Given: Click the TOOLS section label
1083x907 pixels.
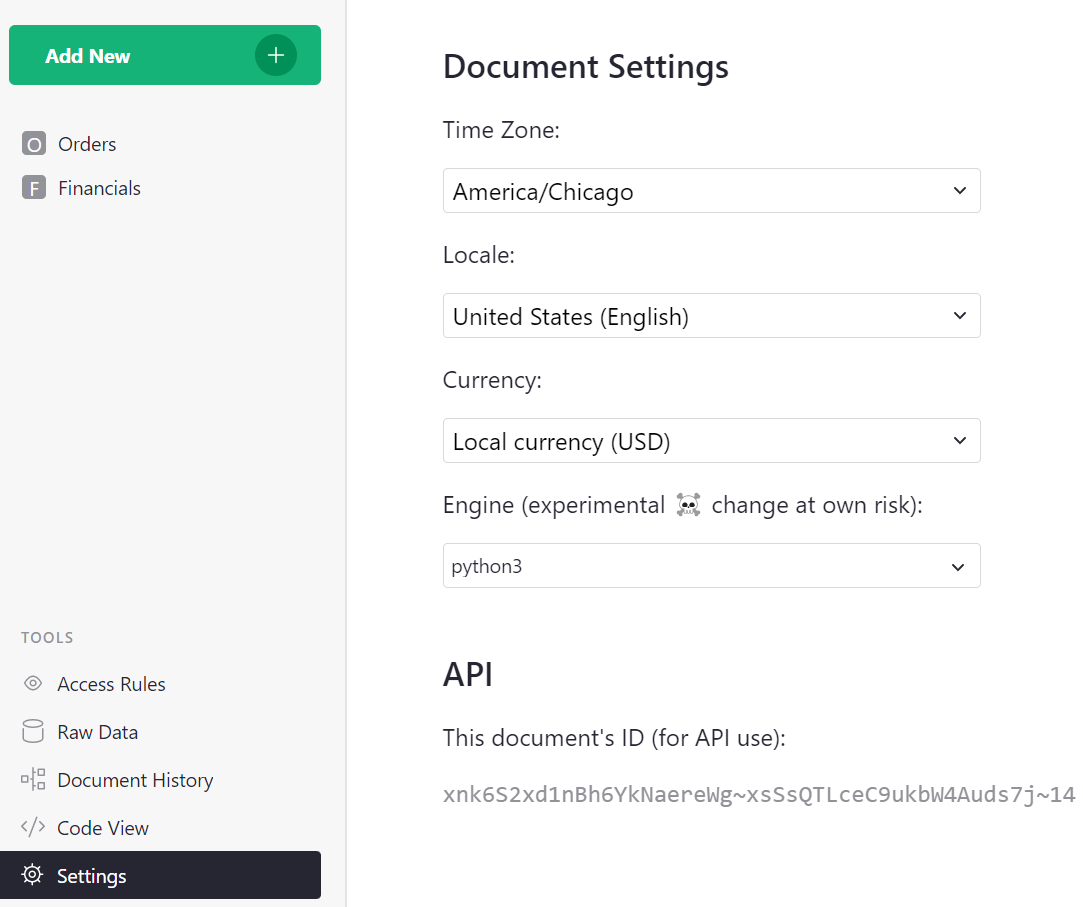Looking at the screenshot, I should (47, 637).
